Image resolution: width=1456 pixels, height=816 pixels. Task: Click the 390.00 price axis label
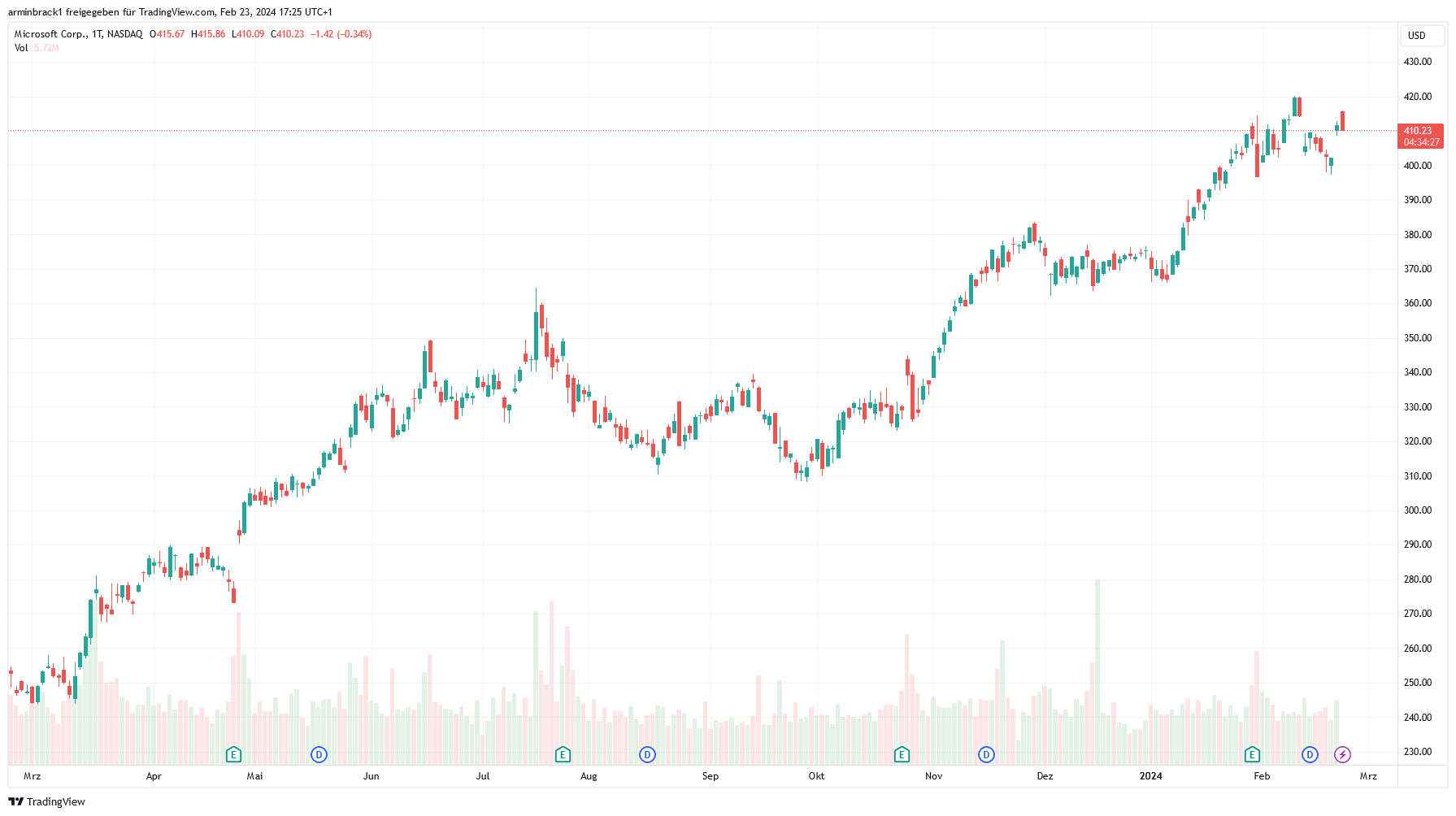pyautogui.click(x=1418, y=200)
